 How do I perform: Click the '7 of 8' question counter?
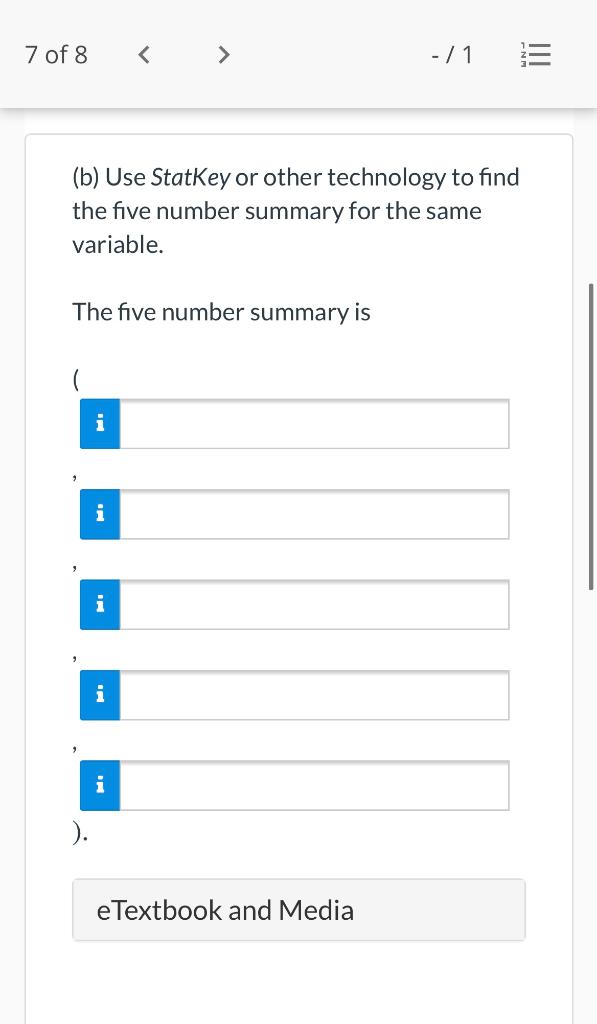56,55
